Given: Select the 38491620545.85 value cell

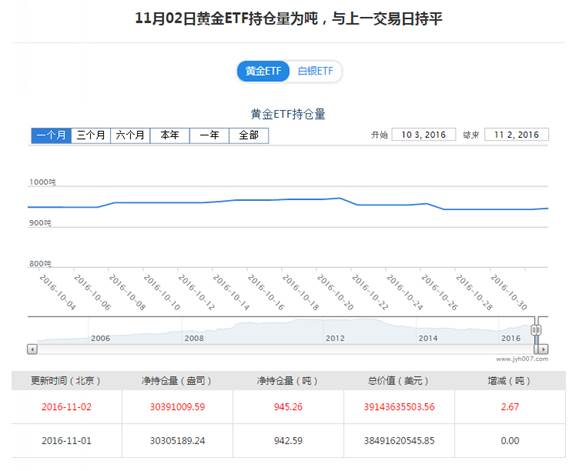Looking at the screenshot, I should click(x=399, y=441).
